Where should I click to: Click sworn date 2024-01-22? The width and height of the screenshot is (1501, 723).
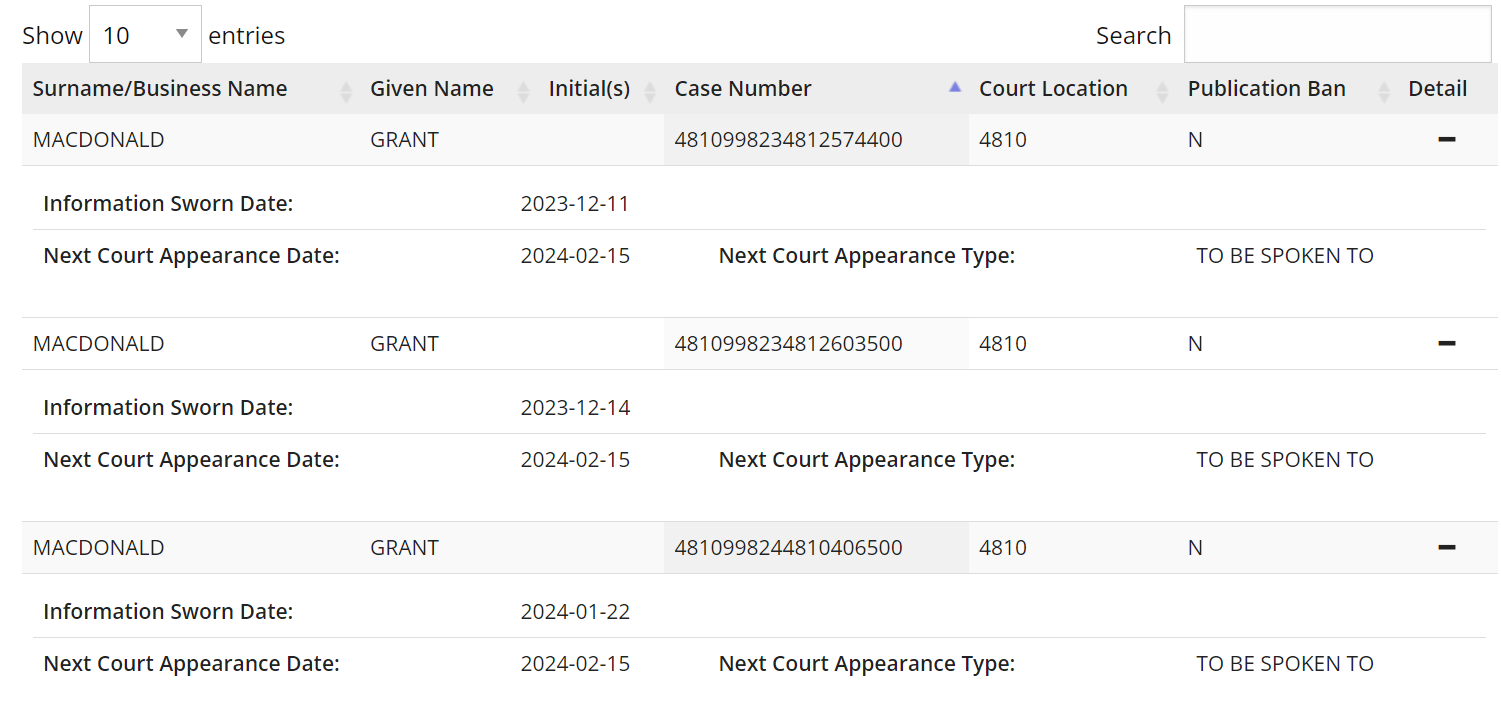[x=575, y=612]
